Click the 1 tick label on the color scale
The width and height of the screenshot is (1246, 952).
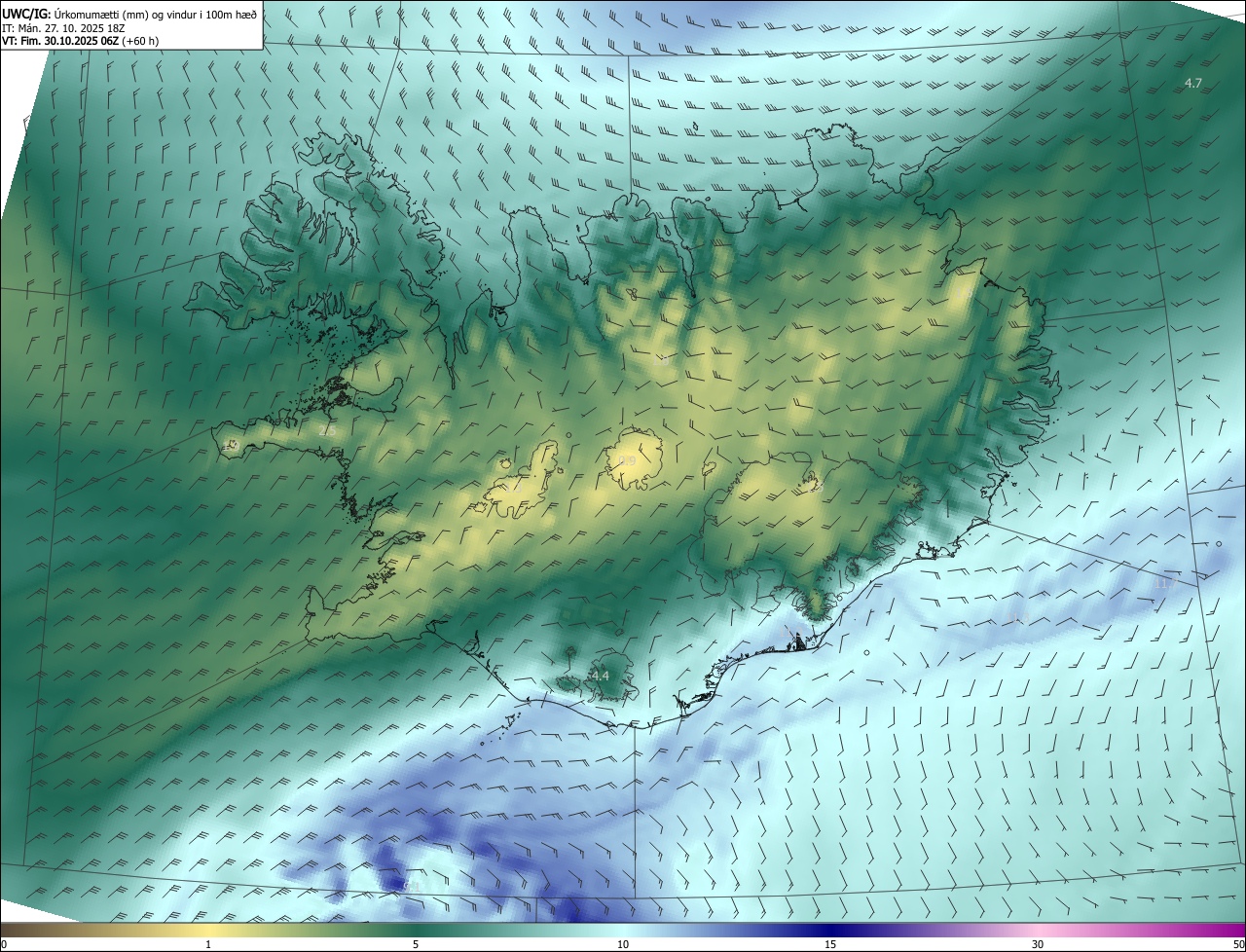point(208,944)
